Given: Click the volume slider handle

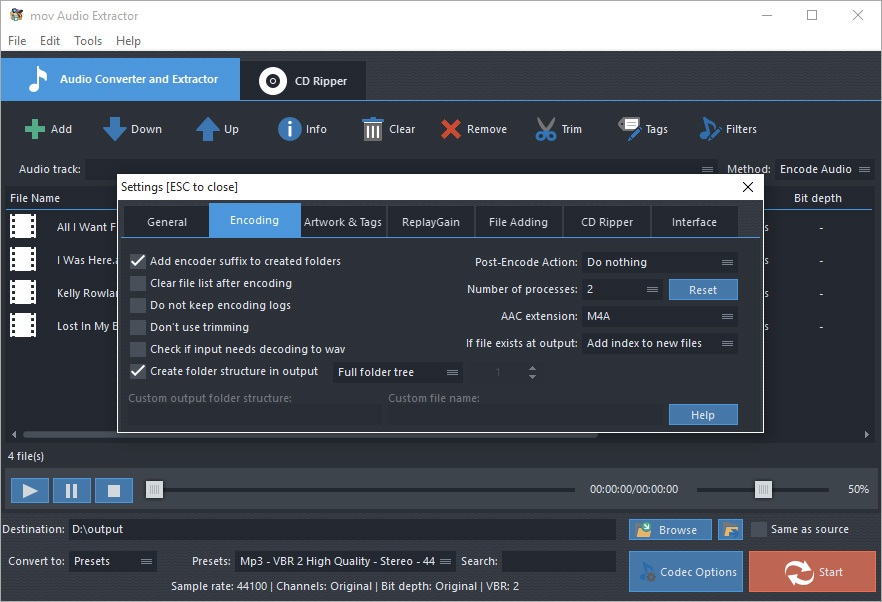Looking at the screenshot, I should click(763, 489).
